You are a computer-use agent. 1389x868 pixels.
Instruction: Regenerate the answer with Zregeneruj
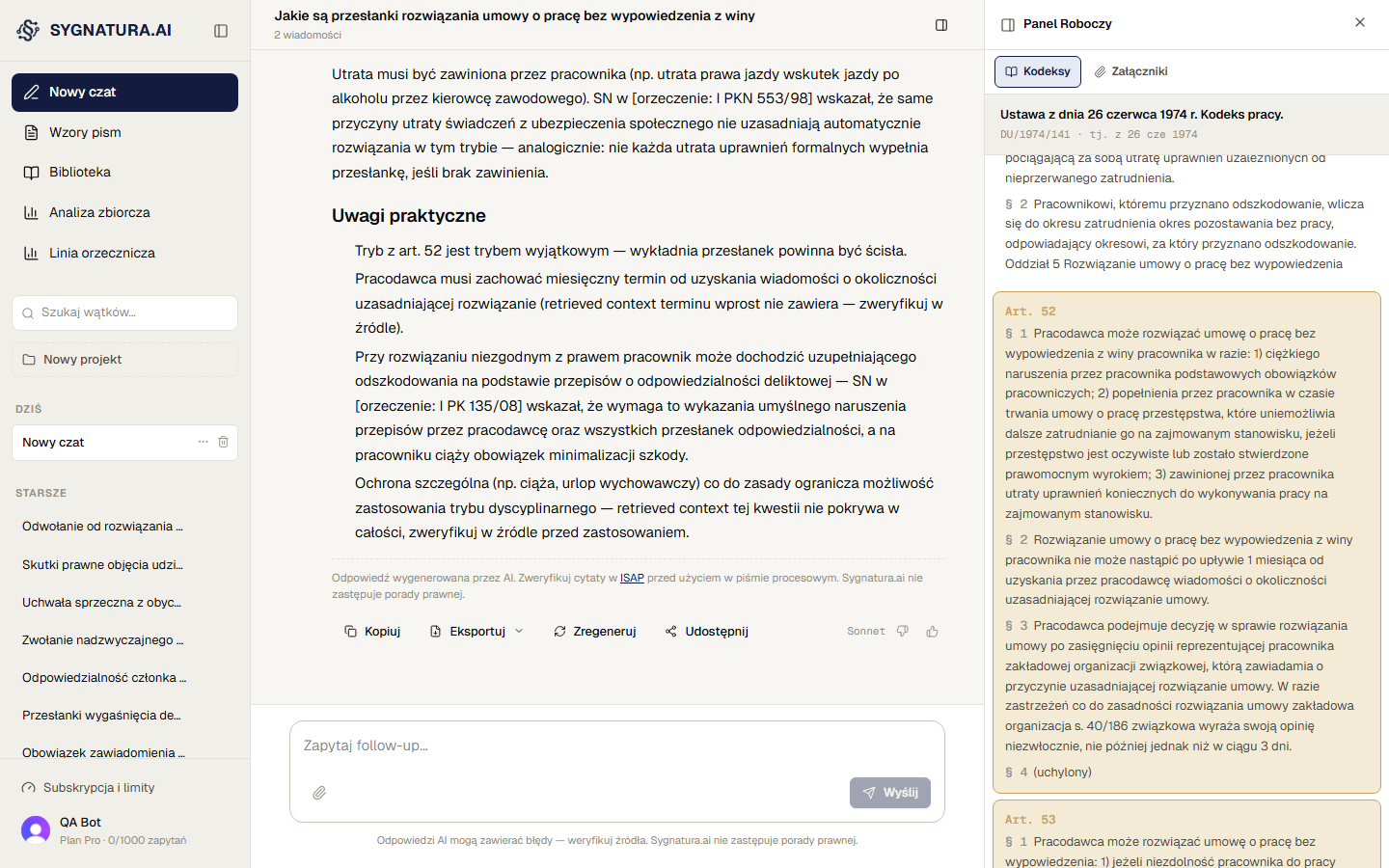click(595, 632)
